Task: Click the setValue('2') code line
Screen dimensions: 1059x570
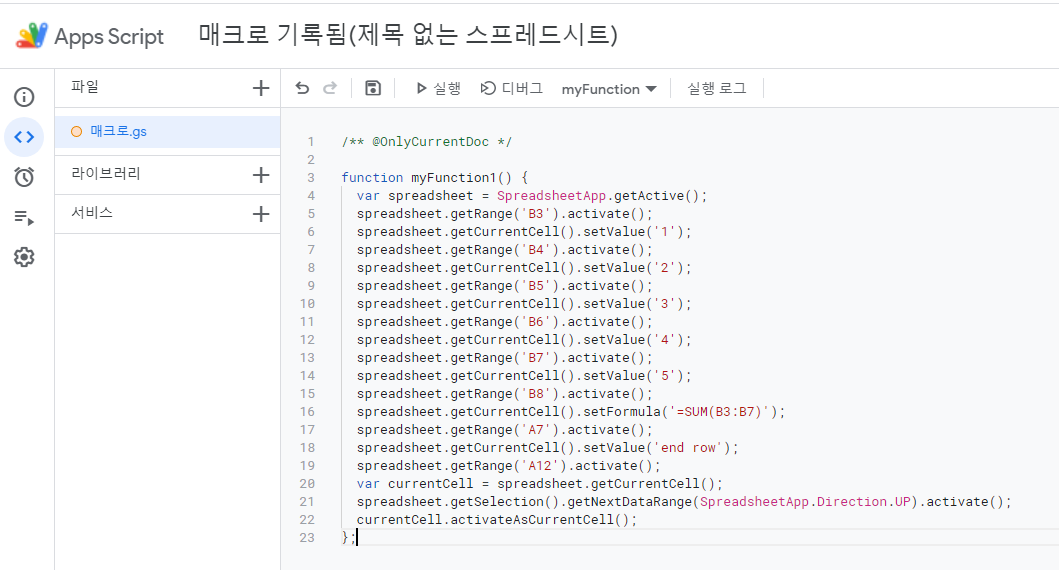Action: [524, 267]
